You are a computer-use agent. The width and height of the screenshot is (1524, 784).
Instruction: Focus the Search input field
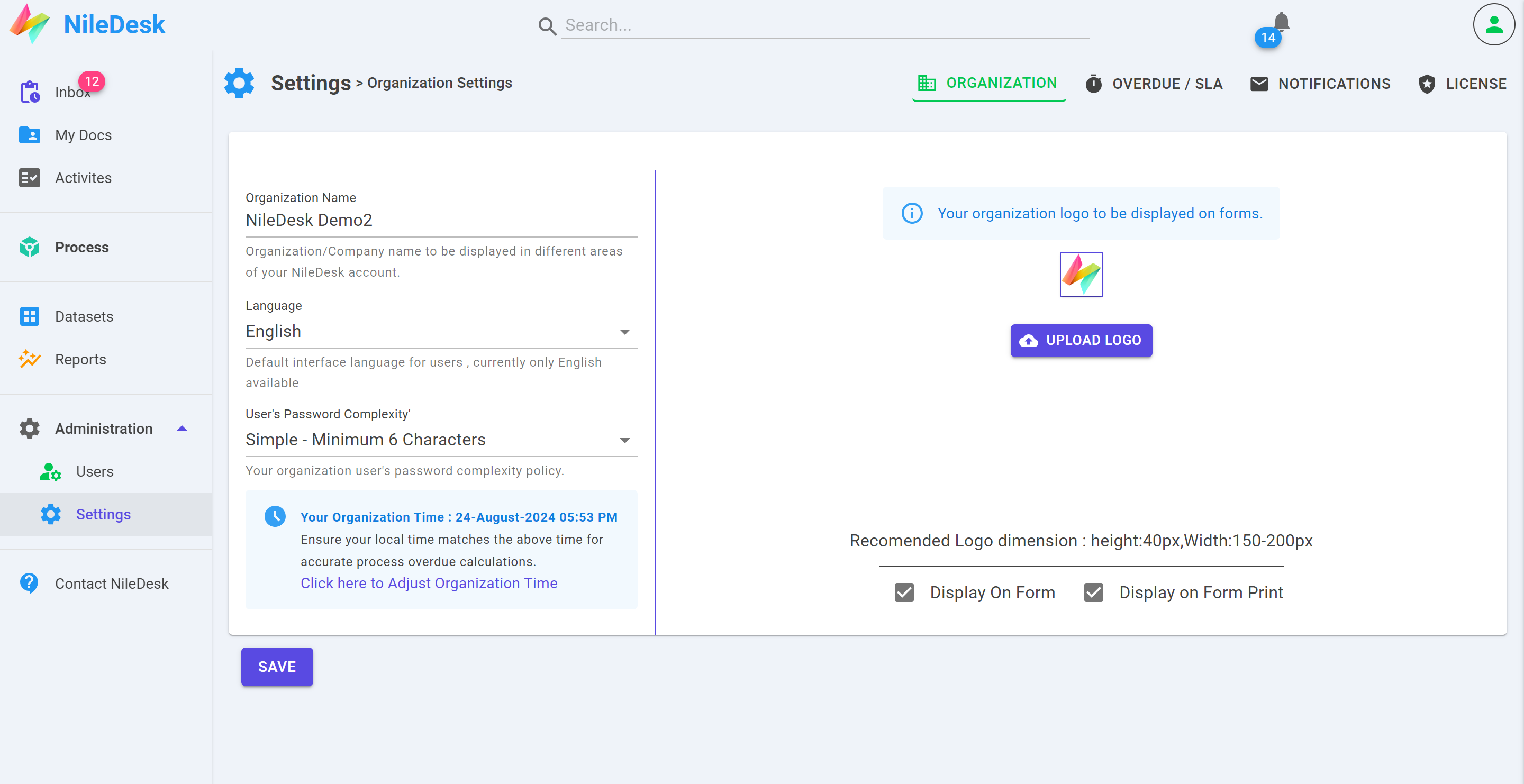pyautogui.click(x=825, y=25)
